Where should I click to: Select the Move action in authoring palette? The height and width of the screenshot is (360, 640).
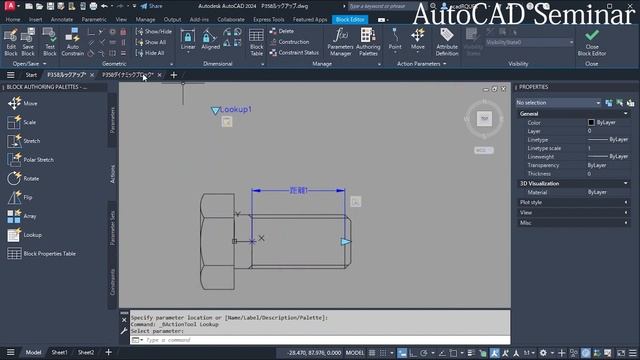[x=22, y=103]
